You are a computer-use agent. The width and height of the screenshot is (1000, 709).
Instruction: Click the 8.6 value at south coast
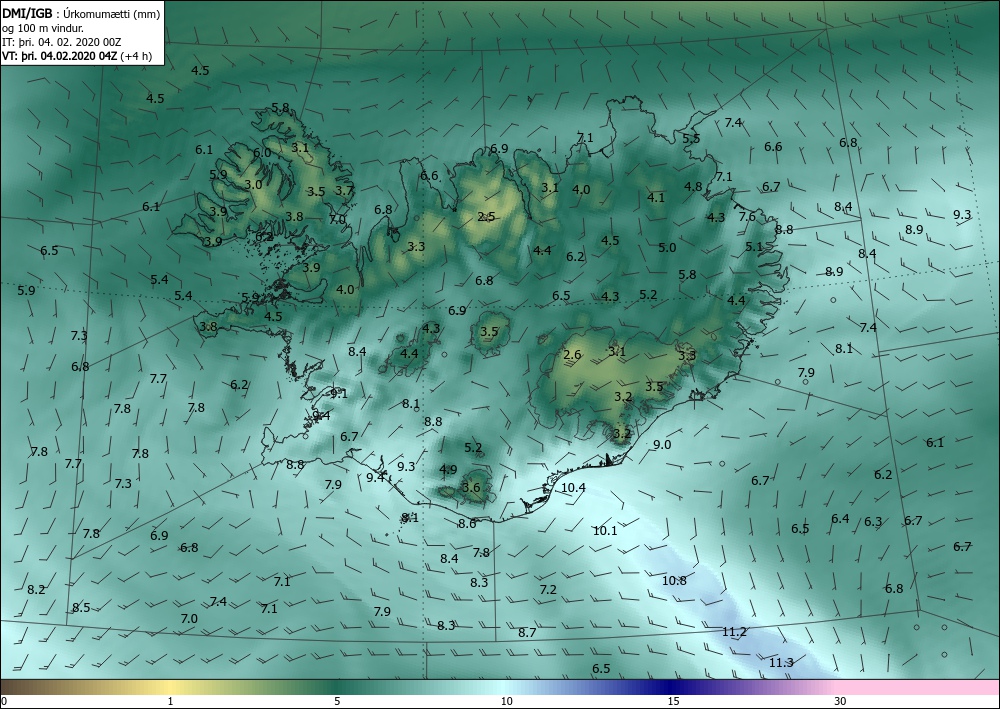pos(467,523)
